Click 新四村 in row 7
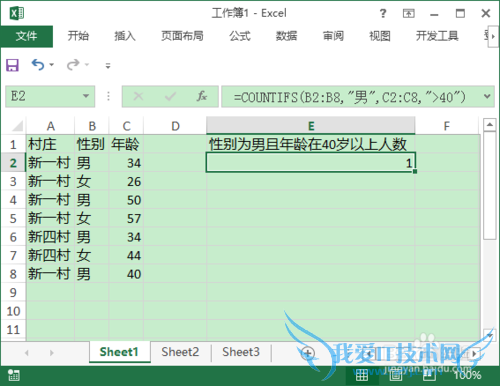500x386 pixels. (49, 255)
